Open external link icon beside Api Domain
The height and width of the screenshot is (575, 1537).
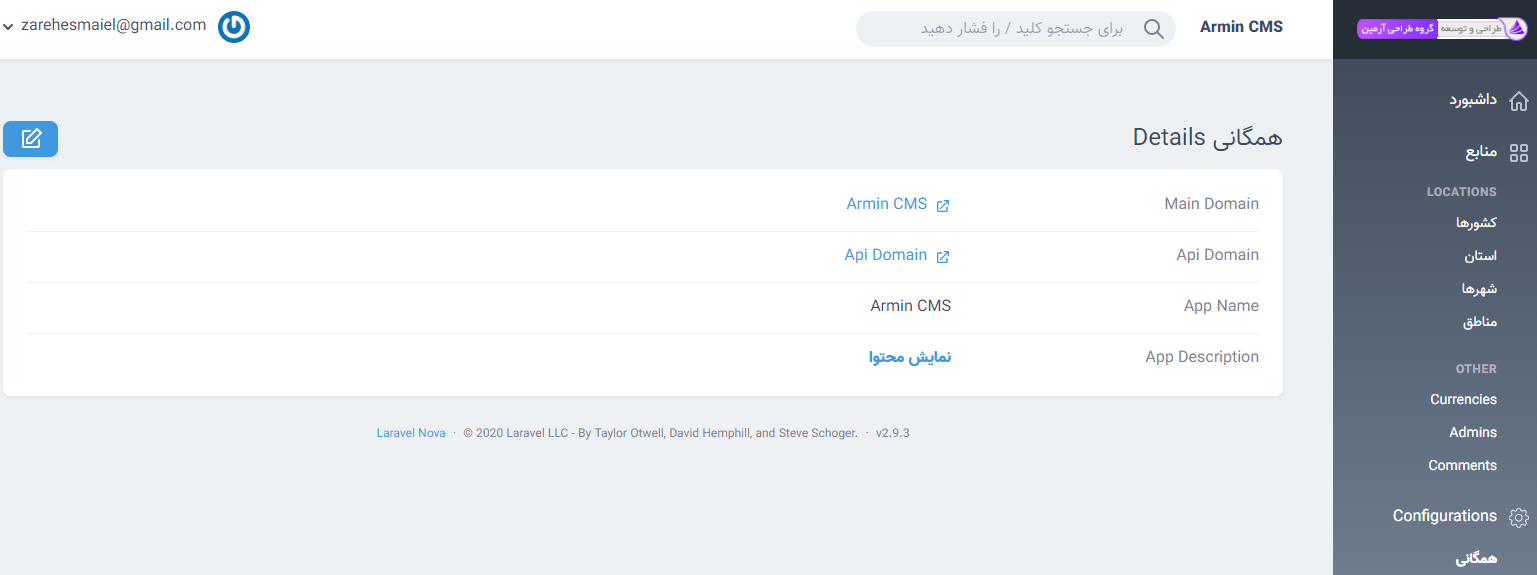tap(942, 256)
